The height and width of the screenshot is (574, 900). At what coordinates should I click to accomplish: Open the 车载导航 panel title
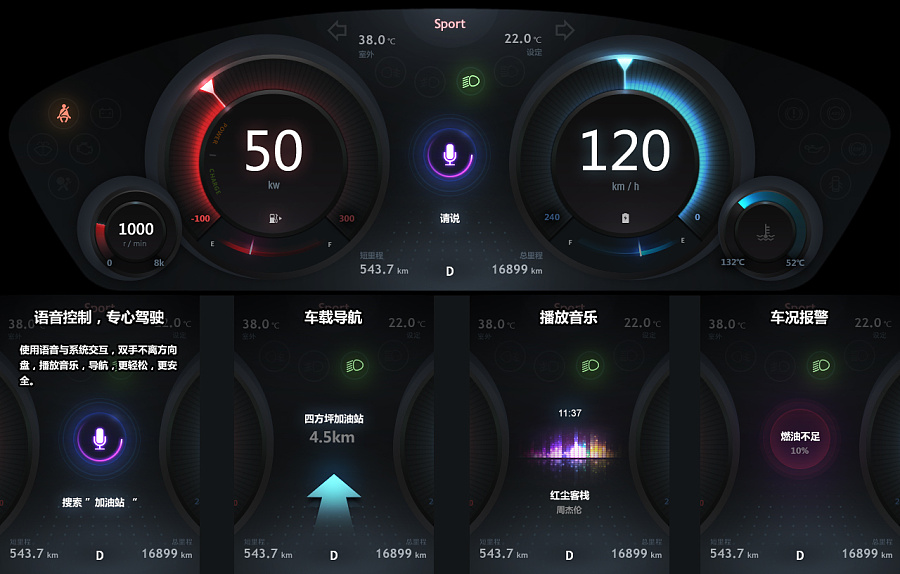point(333,317)
